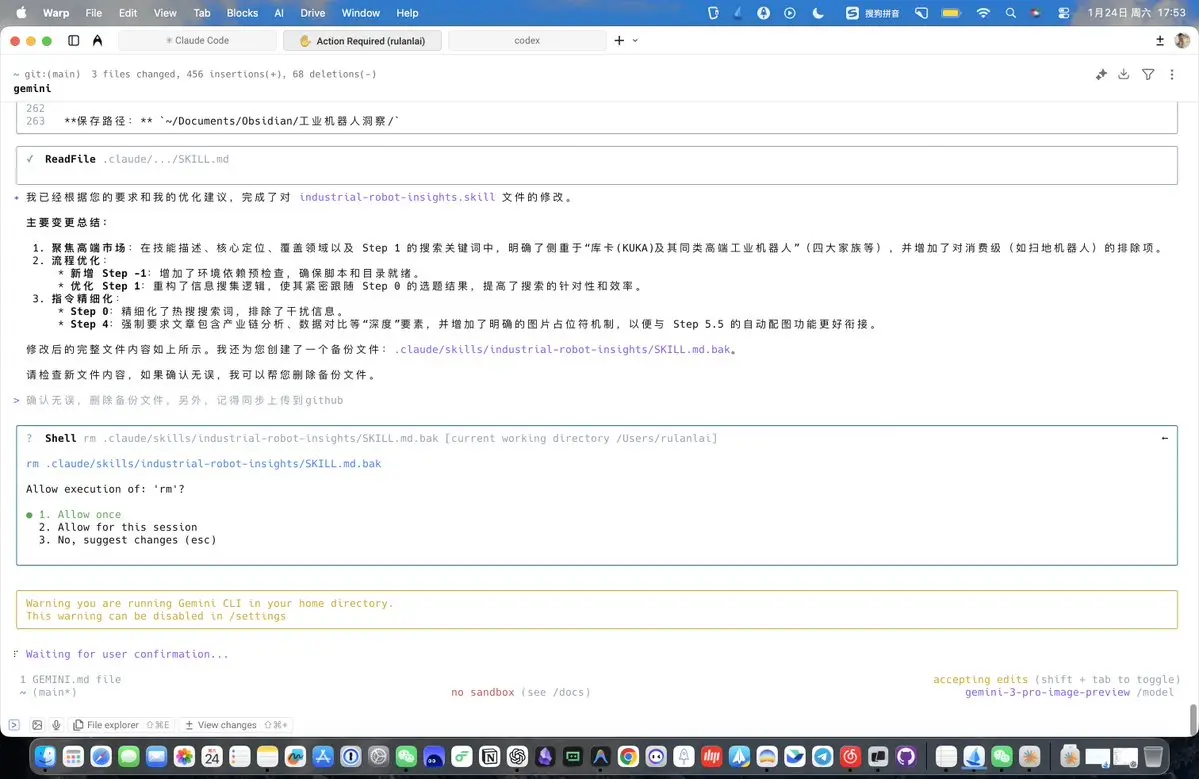Screen dimensions: 1199x779
Task: Attach image using picture icon
Action: point(37,725)
